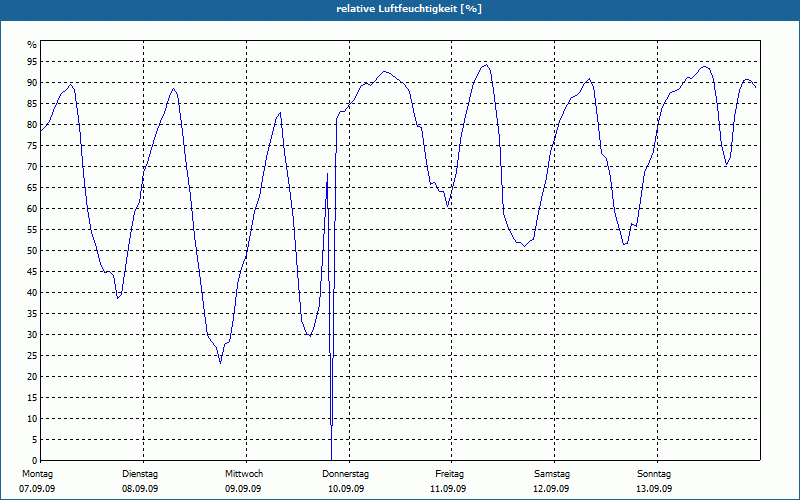Click the 70 value on y-axis
The height and width of the screenshot is (500, 800).
coord(32,167)
